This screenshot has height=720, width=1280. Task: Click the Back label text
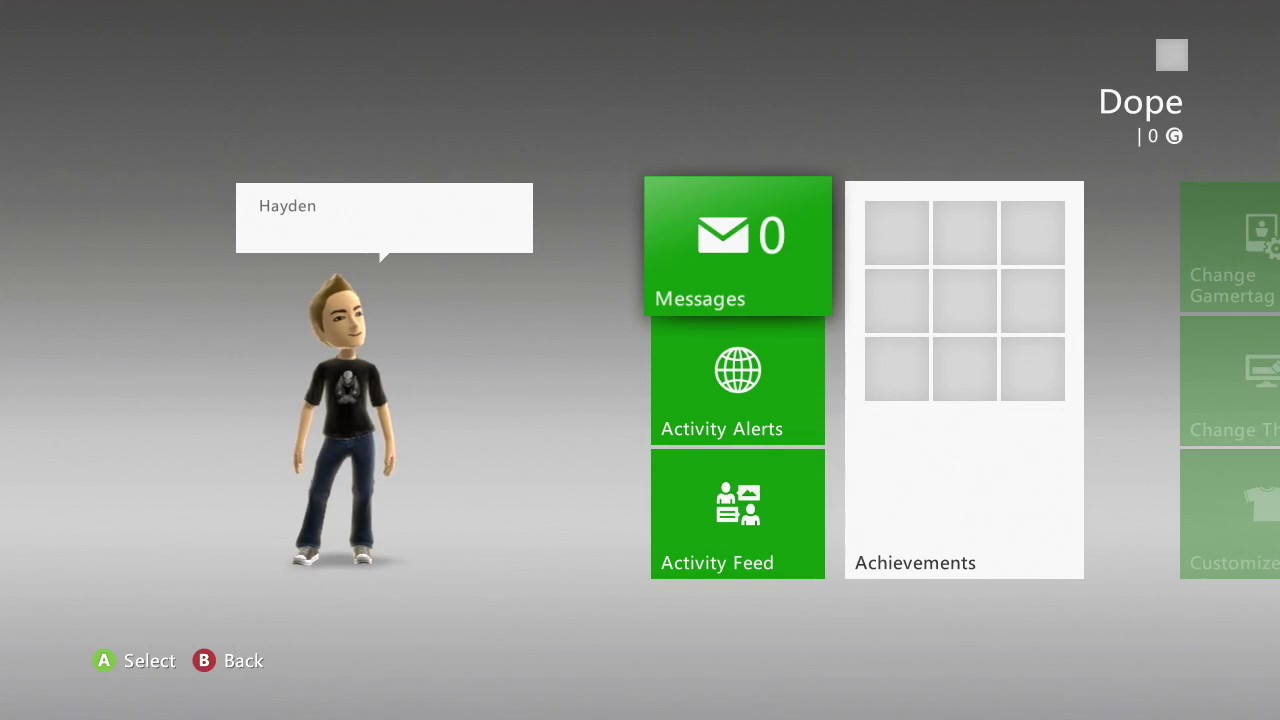pyautogui.click(x=244, y=661)
